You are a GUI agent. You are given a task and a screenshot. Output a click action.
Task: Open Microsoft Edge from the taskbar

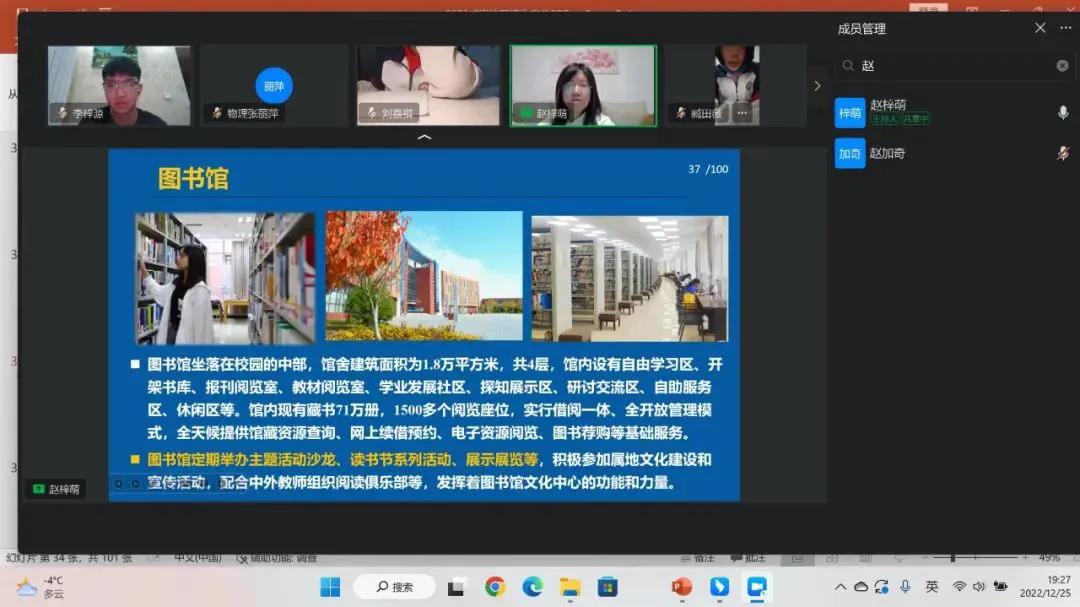(x=531, y=585)
